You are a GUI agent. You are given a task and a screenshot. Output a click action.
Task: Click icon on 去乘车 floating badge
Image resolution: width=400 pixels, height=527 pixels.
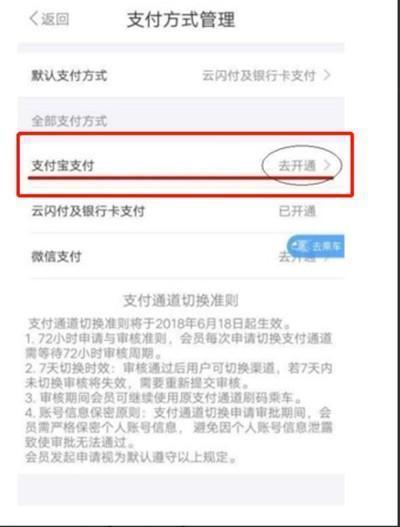(x=298, y=246)
